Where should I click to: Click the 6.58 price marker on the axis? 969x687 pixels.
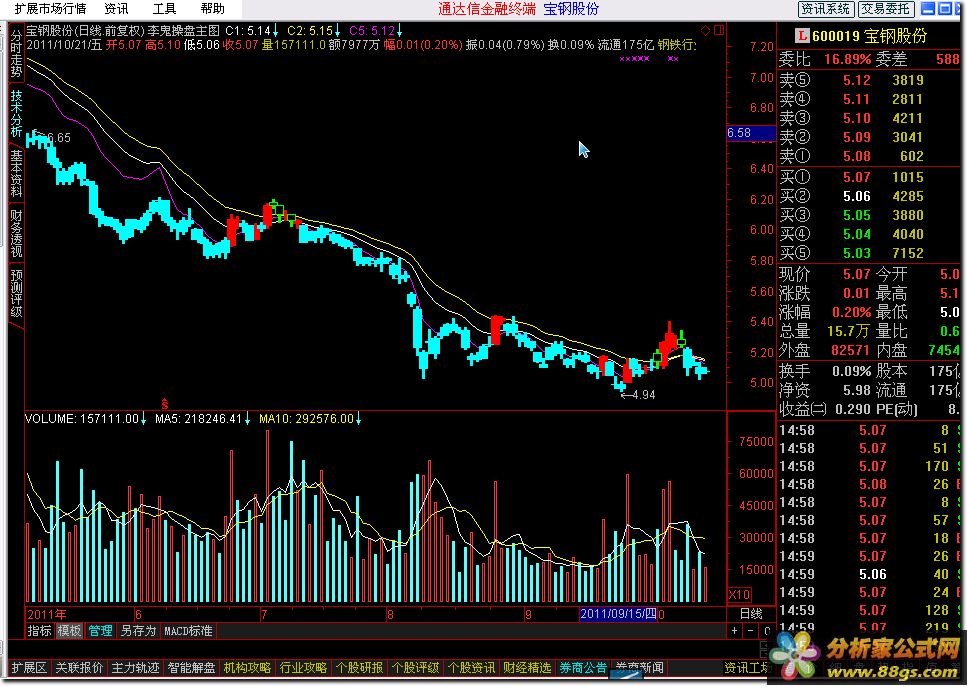(750, 133)
